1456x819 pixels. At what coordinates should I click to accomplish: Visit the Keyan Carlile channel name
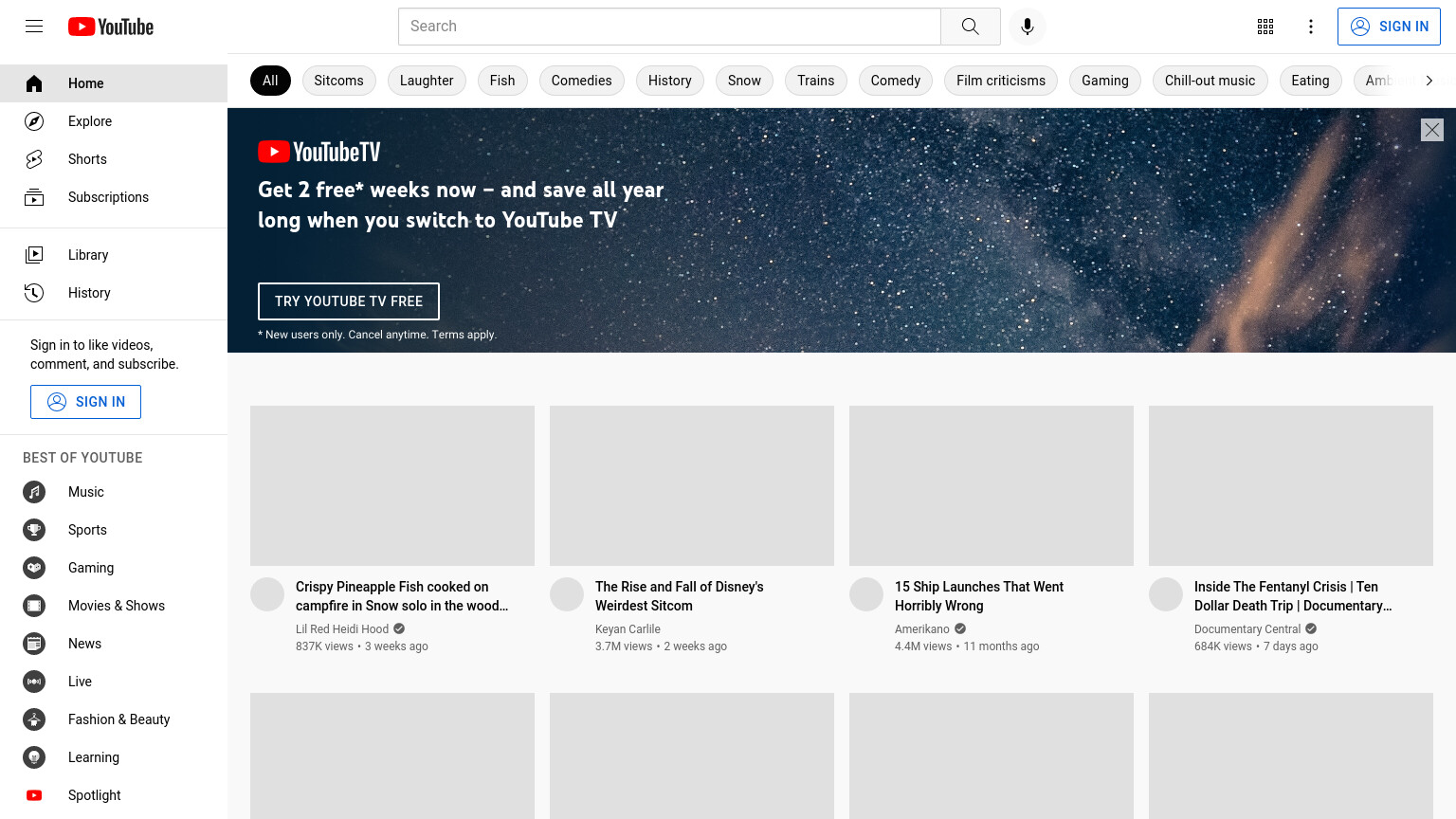(x=628, y=629)
